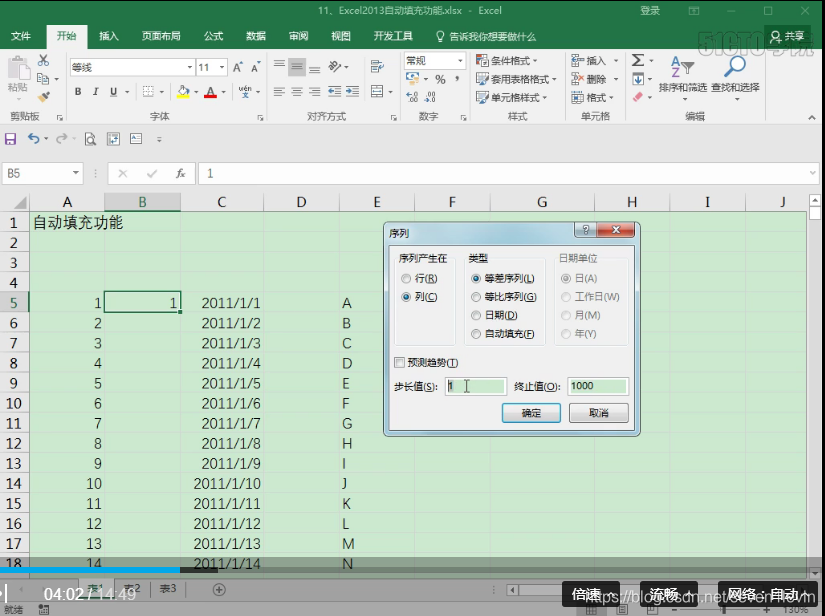Open the font size dropdown

[x=222, y=67]
